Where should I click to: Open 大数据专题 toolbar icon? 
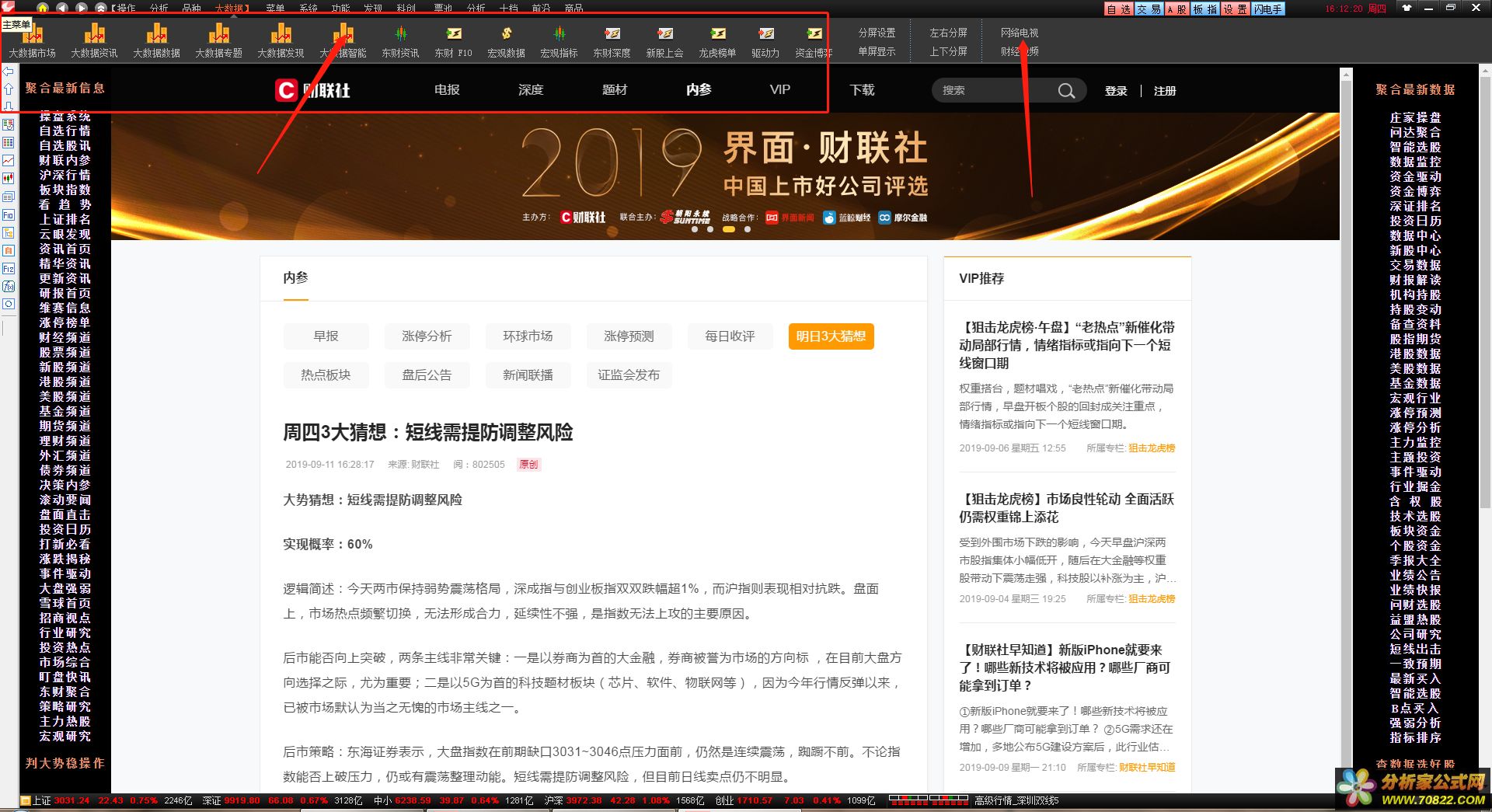pyautogui.click(x=218, y=40)
